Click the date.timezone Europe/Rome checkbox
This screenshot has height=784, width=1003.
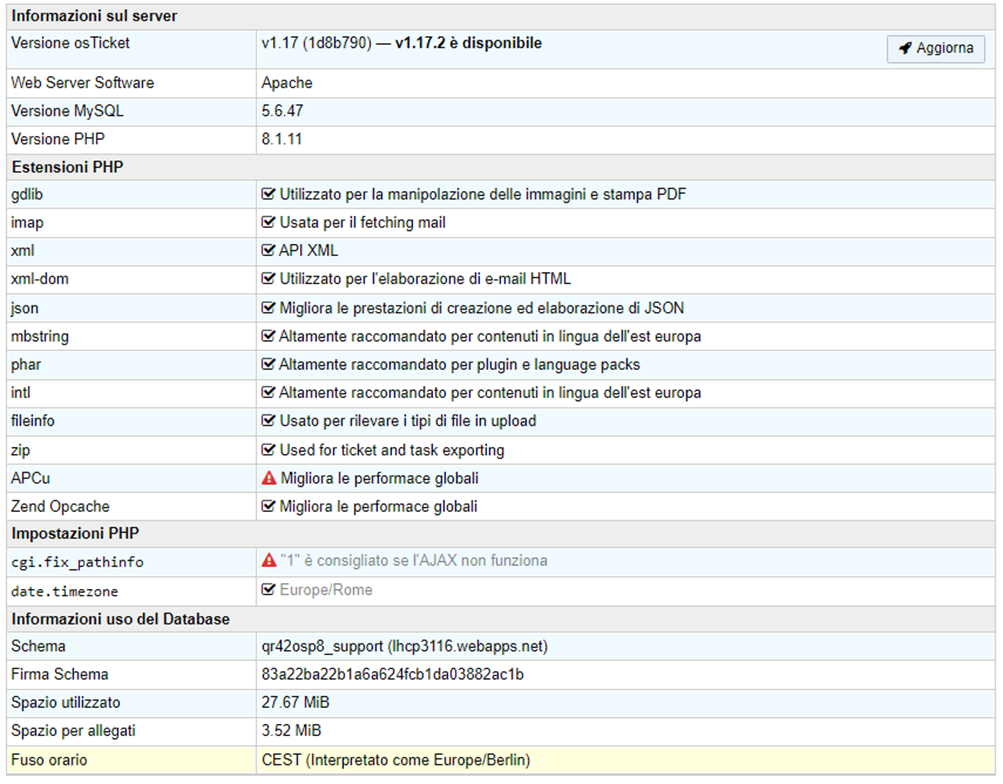click(268, 590)
